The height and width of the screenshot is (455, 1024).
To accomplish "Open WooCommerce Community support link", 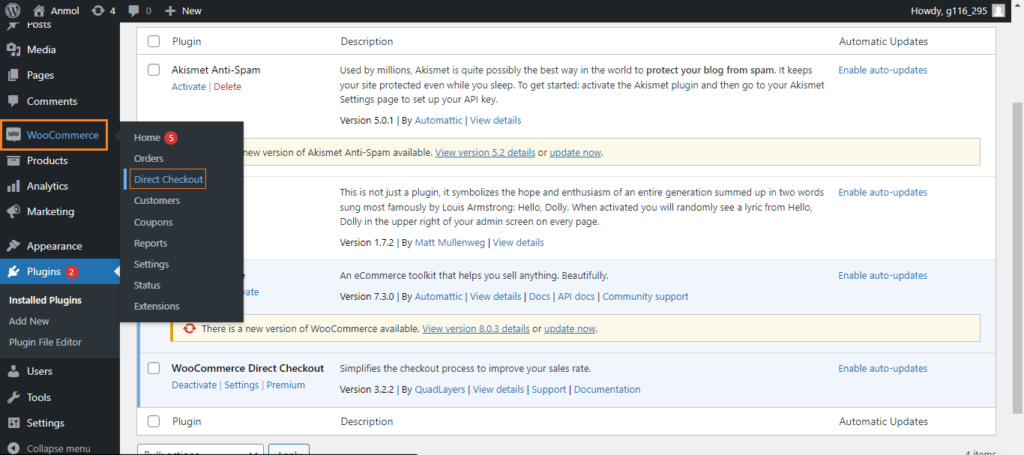I will point(645,296).
